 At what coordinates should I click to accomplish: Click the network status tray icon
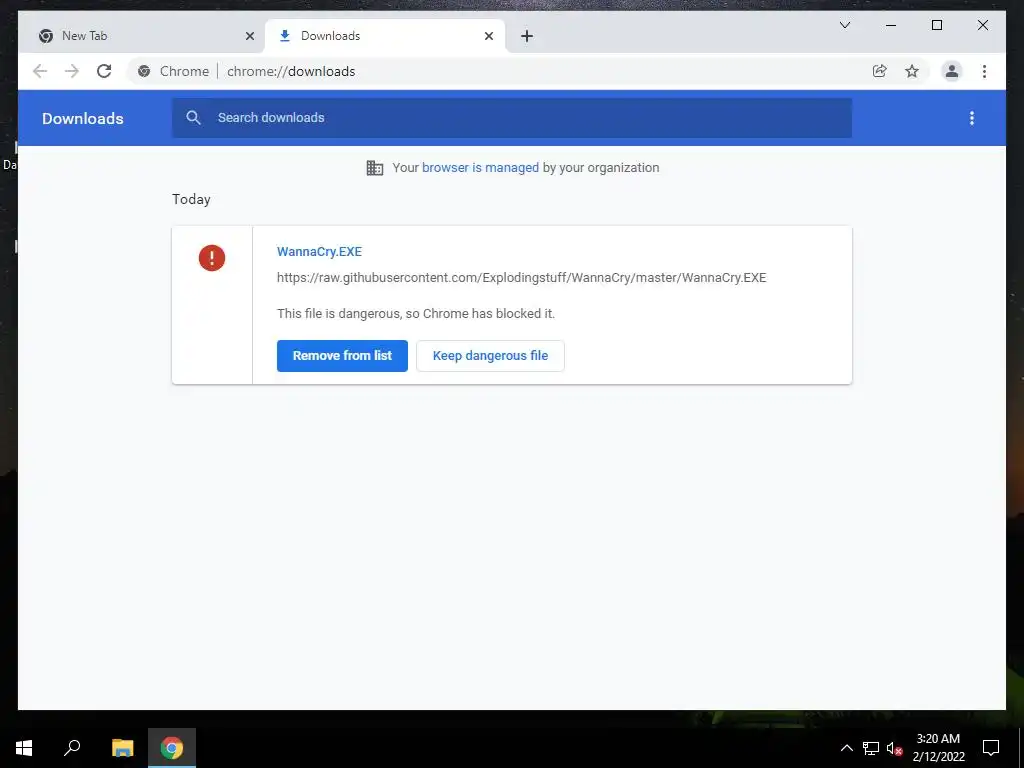pyautogui.click(x=871, y=748)
